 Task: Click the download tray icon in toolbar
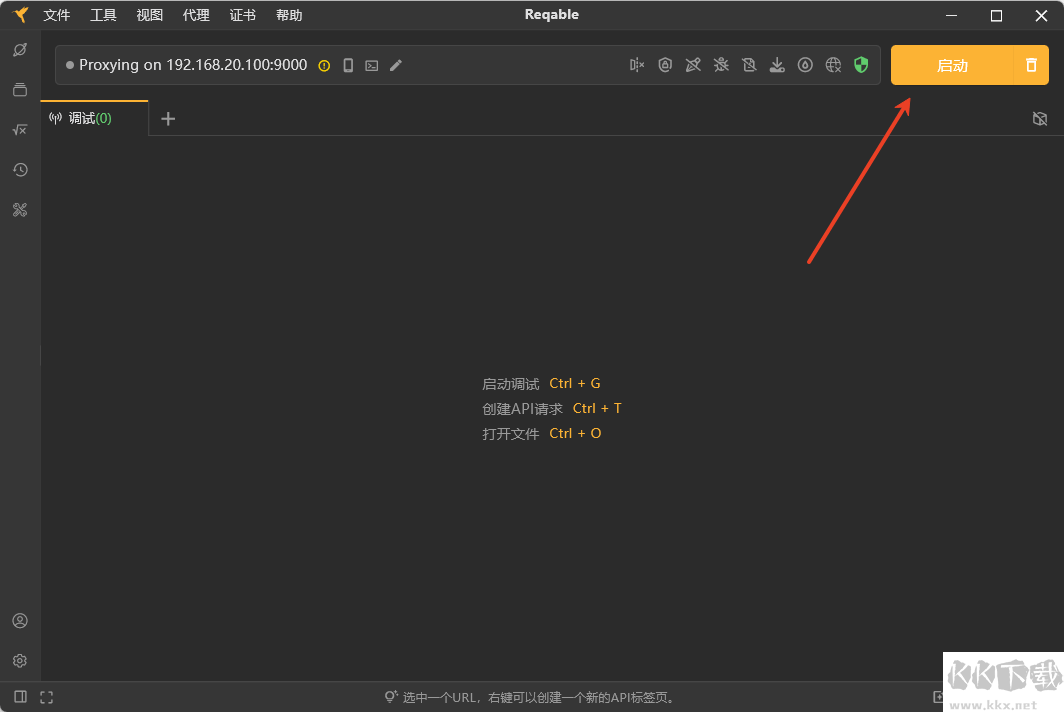pos(777,65)
